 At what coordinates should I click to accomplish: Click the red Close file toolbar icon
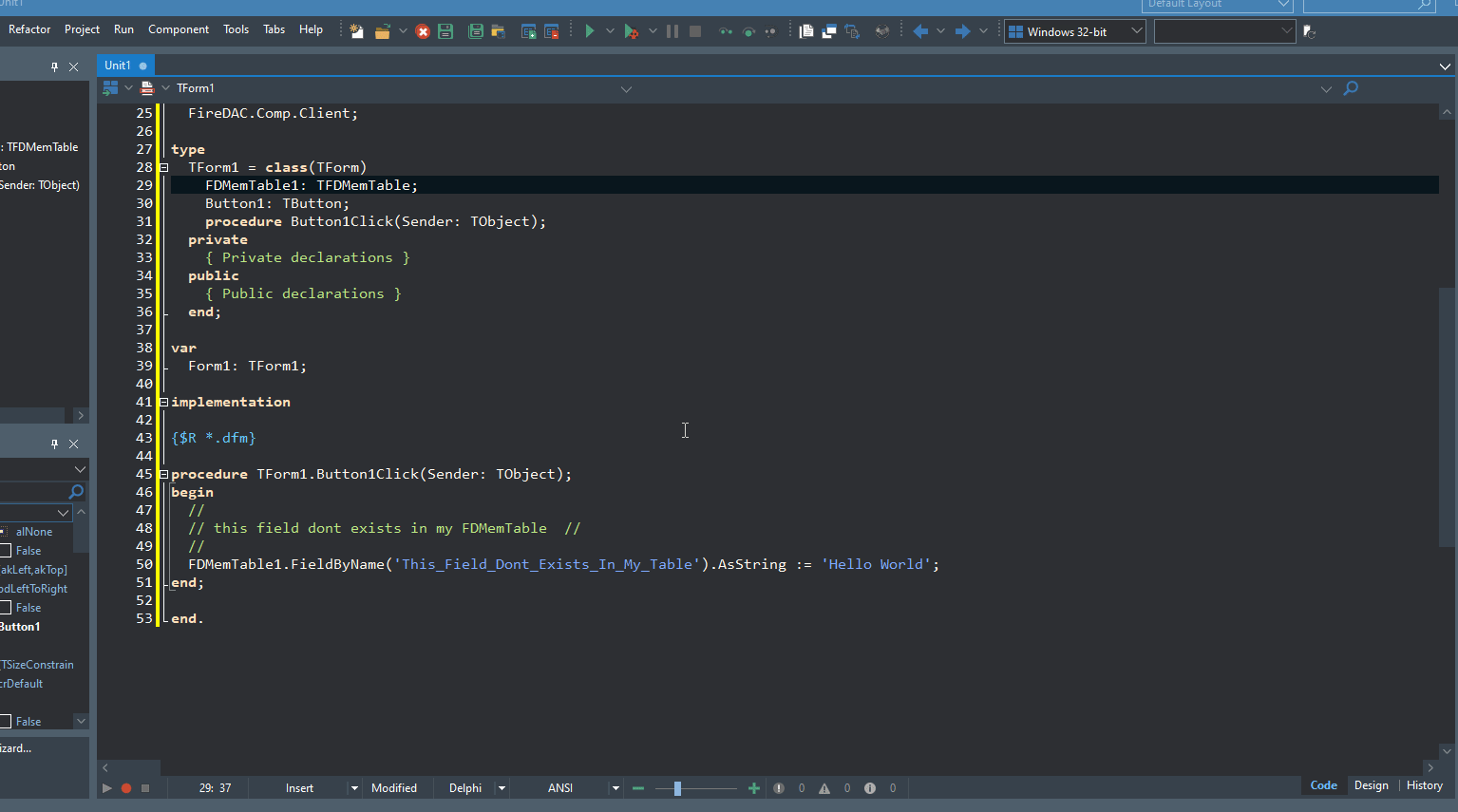point(423,31)
